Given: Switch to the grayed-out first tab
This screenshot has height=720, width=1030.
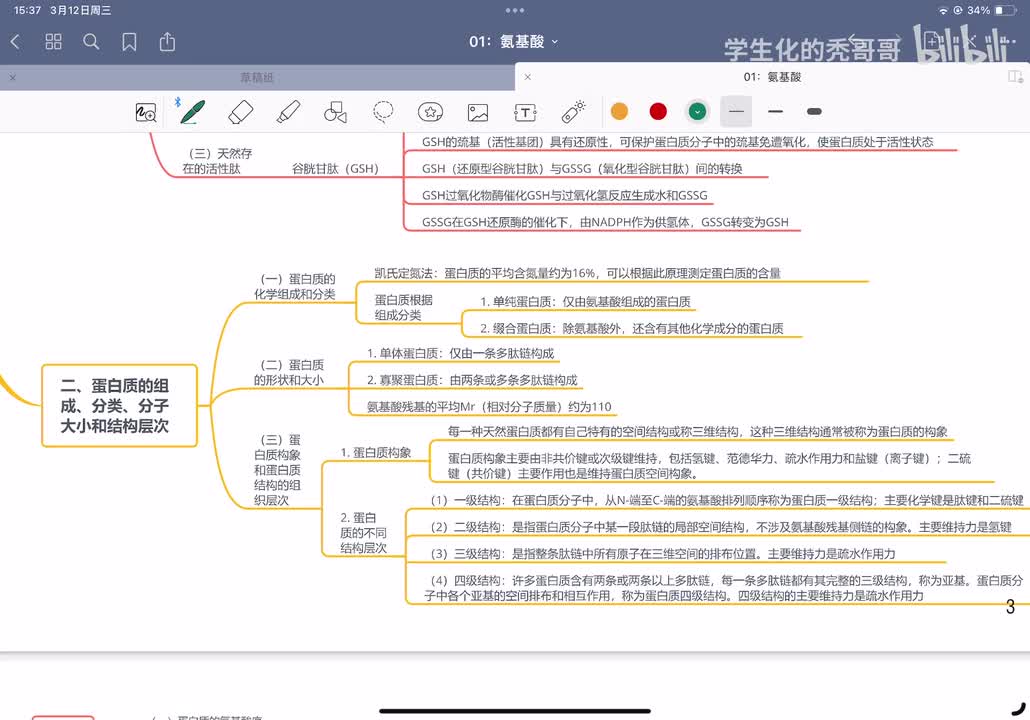Looking at the screenshot, I should pos(257,78).
